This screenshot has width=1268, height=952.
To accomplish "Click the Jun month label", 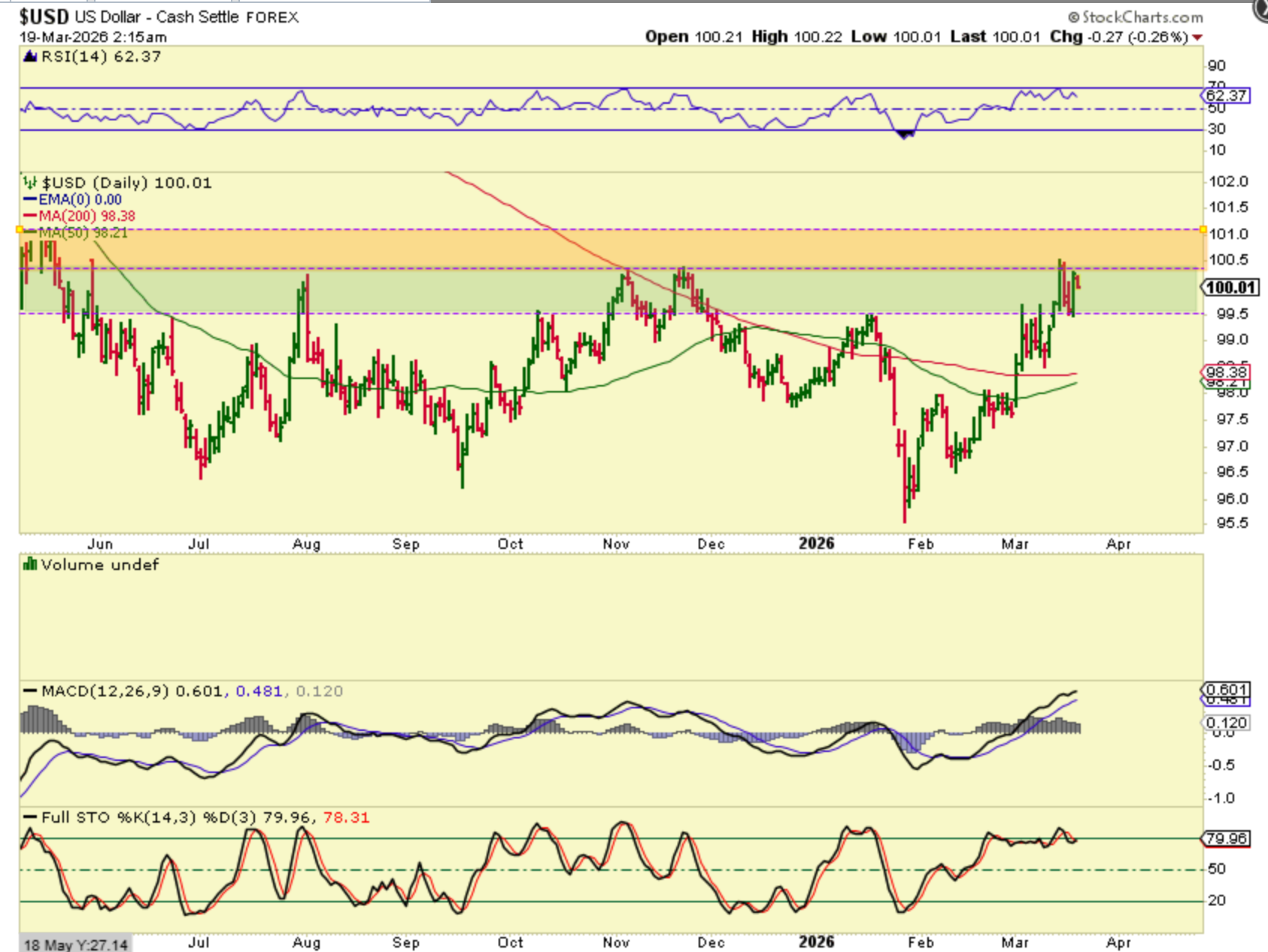I will coord(100,543).
